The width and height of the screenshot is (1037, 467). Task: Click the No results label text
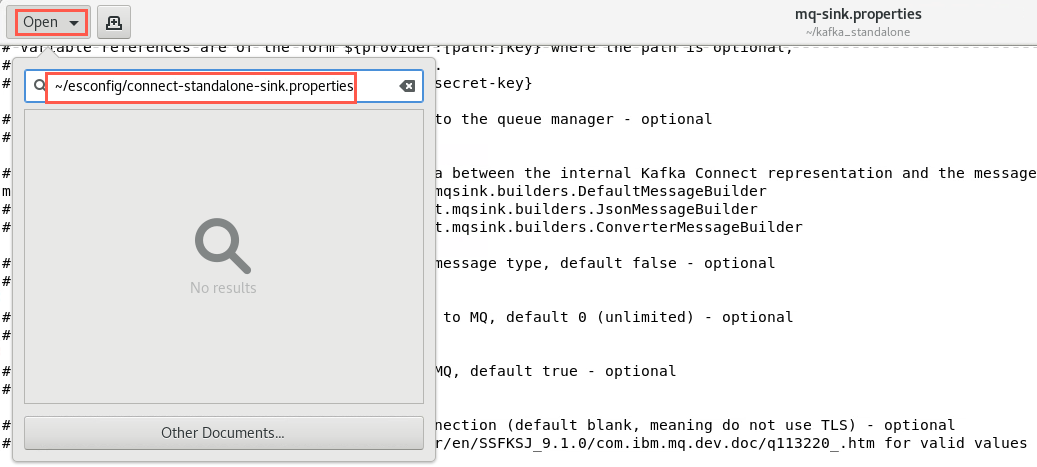pyautogui.click(x=223, y=288)
